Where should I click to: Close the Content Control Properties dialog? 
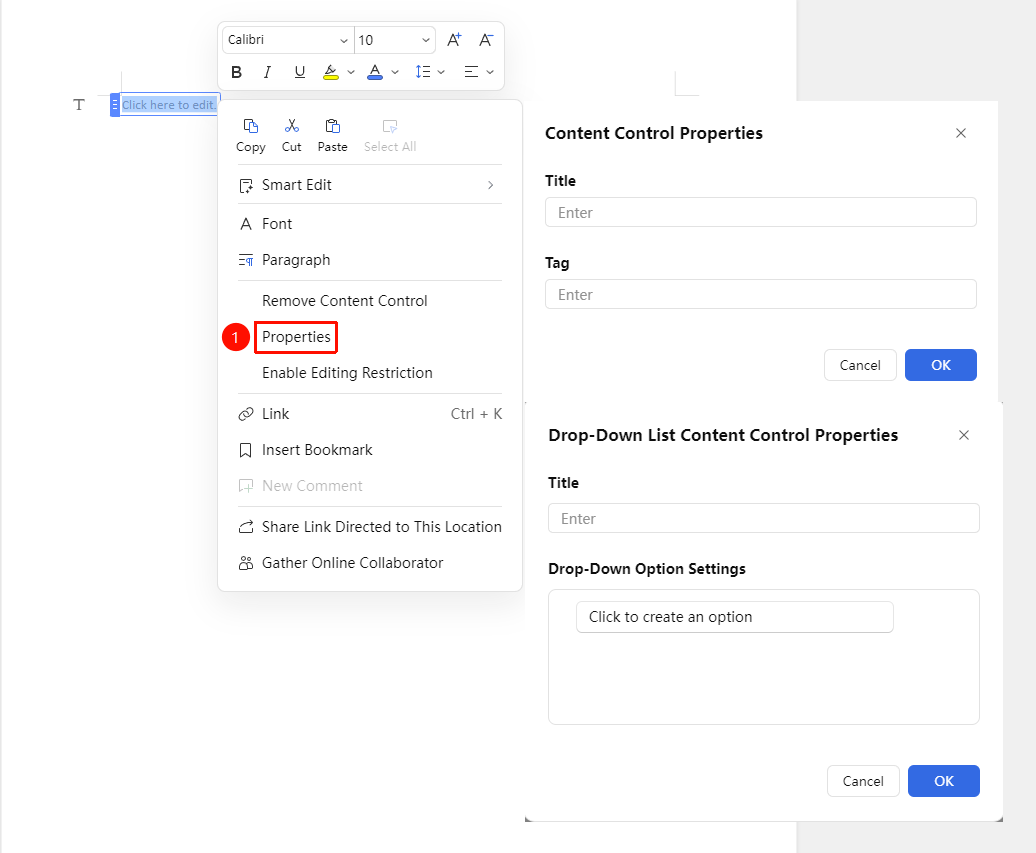point(961,133)
